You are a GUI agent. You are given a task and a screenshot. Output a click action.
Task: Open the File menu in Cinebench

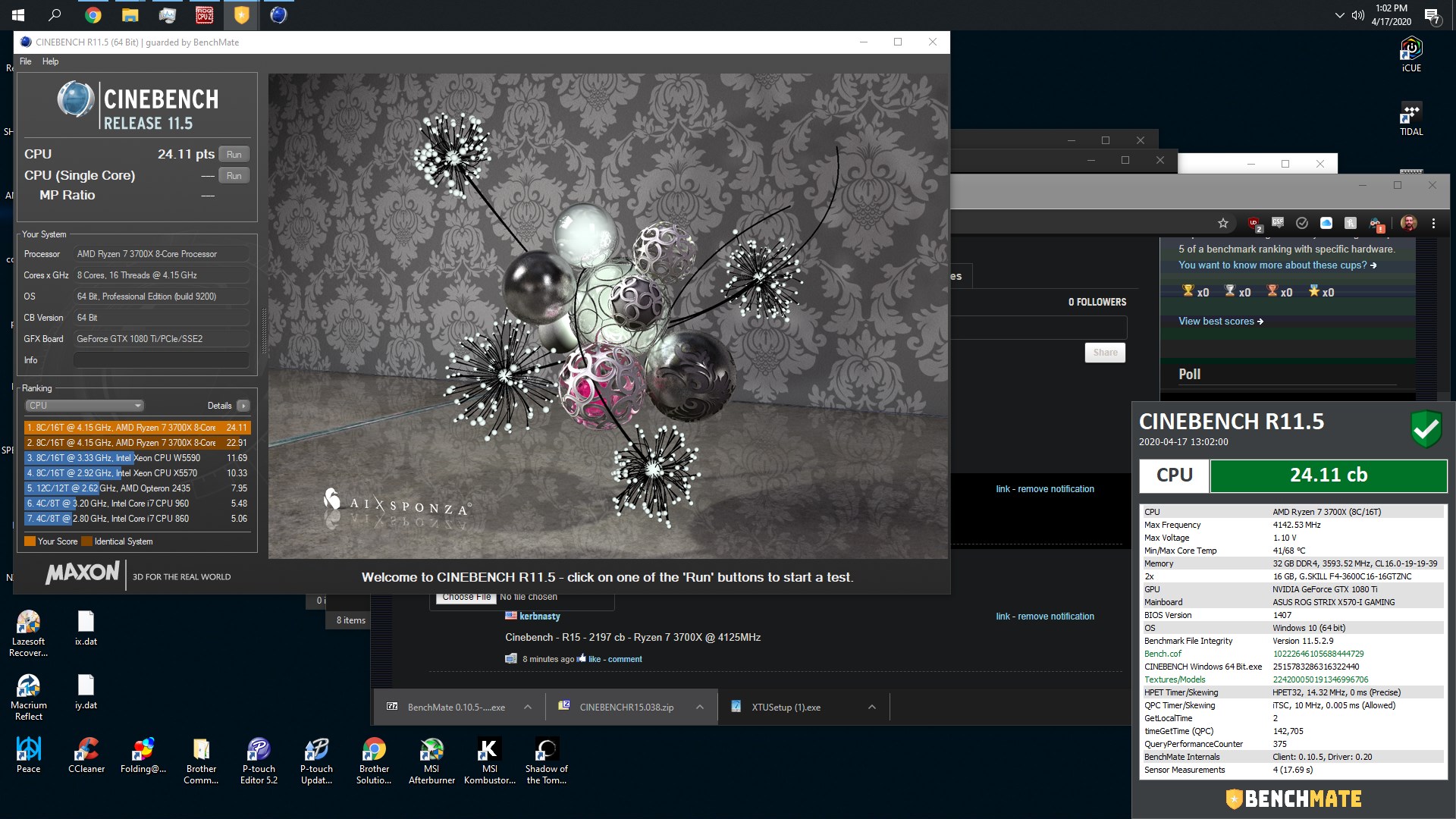[26, 61]
